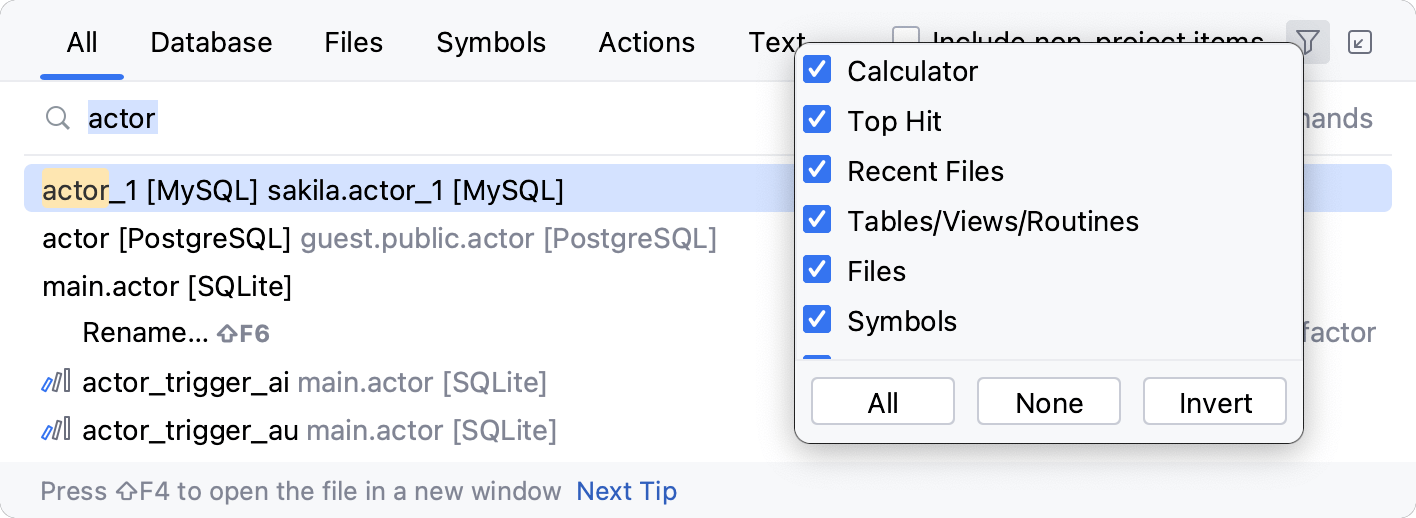Select the Actions tab
The height and width of the screenshot is (518, 1416).
(x=646, y=42)
